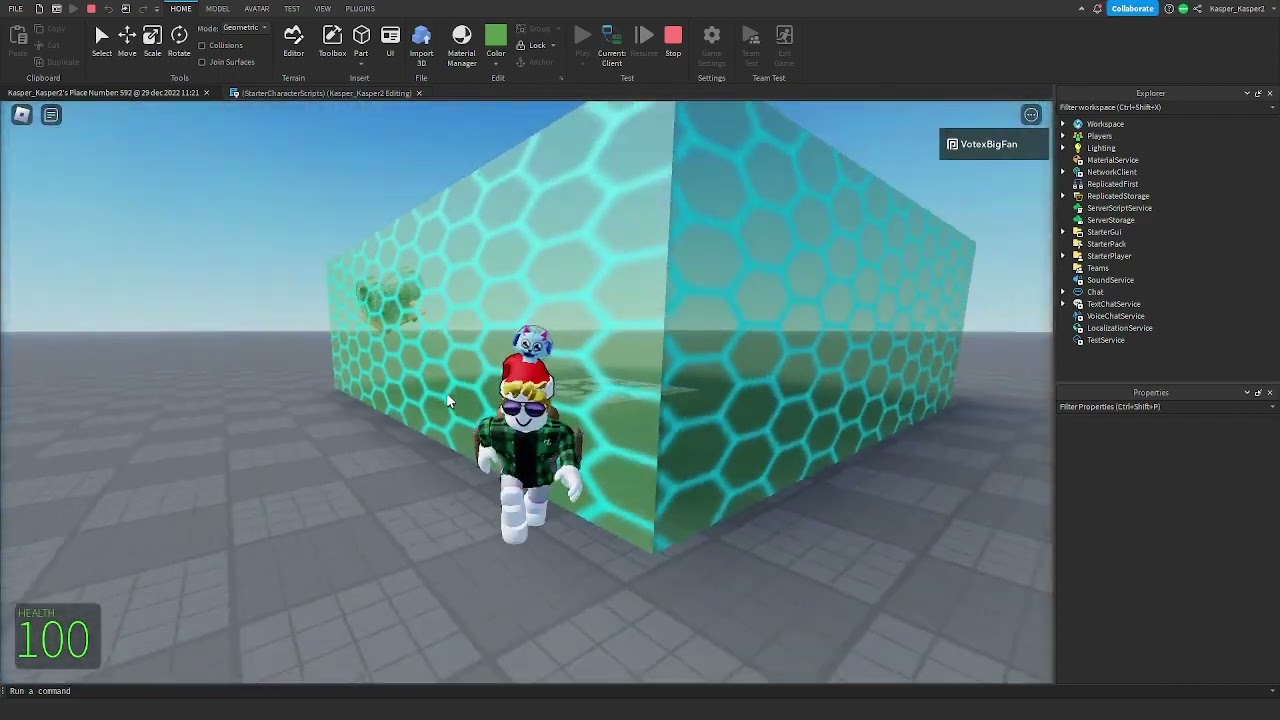1280x720 pixels.
Task: Switch to the AVATAR ribbon tab
Action: click(x=257, y=9)
